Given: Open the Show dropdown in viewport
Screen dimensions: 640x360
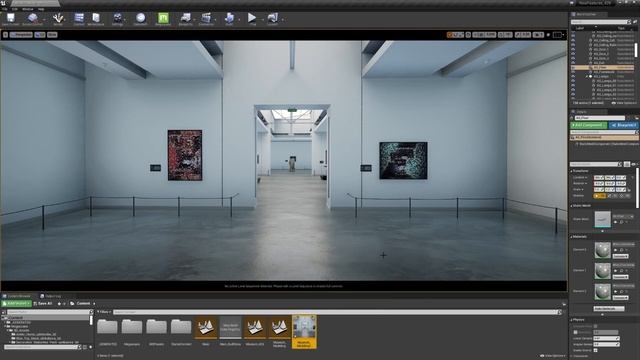Looking at the screenshot, I should coord(52,35).
